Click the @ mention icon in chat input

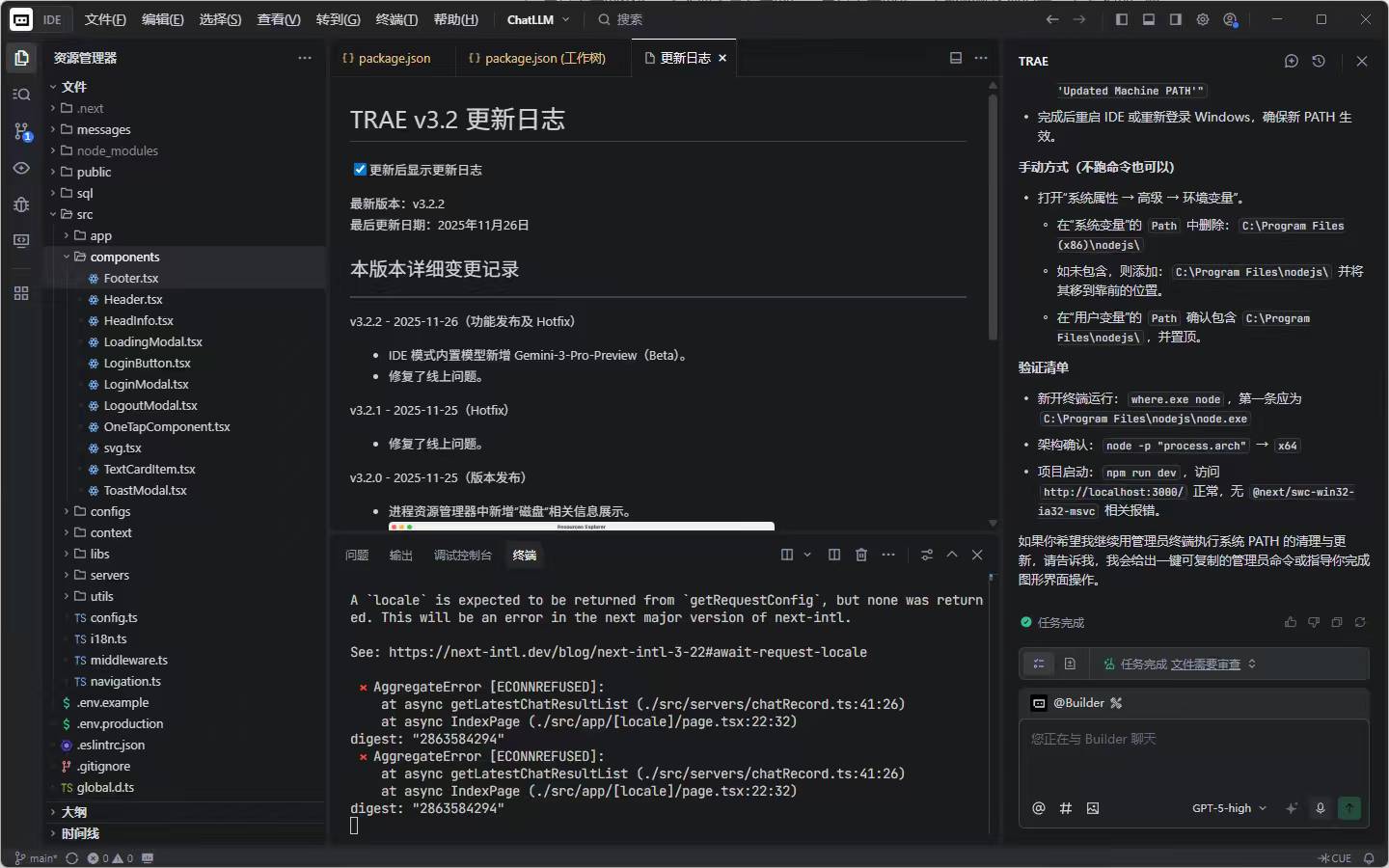1039,808
